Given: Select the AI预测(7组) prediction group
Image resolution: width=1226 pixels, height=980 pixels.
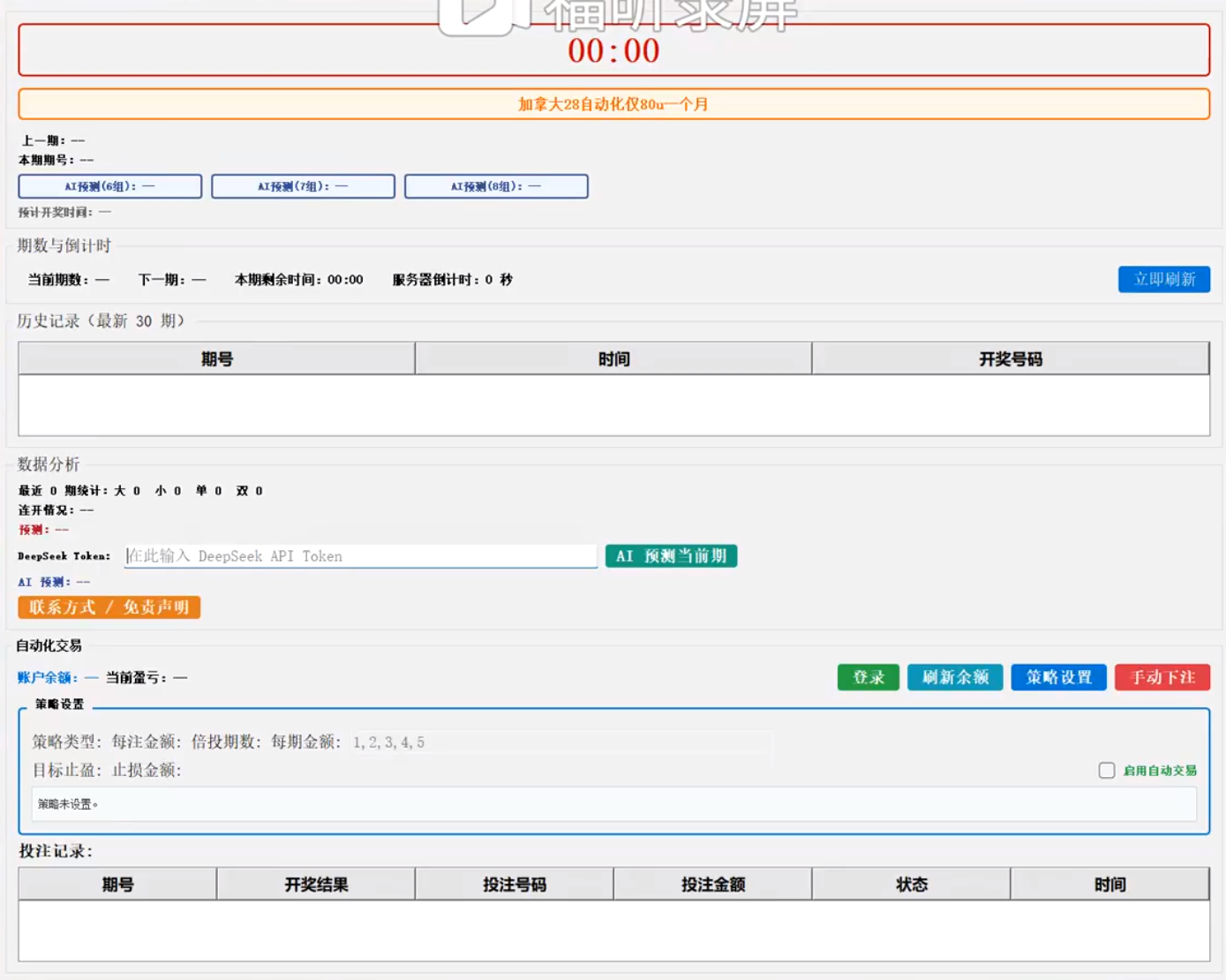Looking at the screenshot, I should coord(304,186).
